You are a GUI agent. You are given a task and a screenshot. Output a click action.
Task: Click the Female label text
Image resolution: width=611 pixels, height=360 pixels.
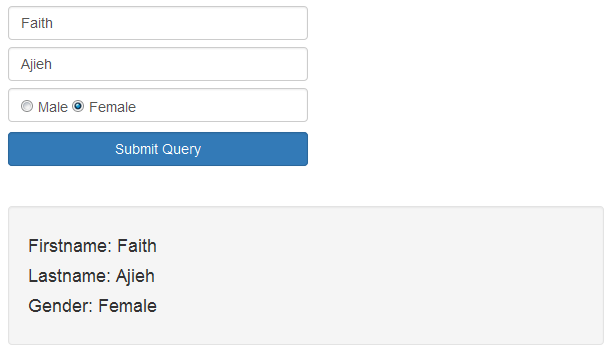pyautogui.click(x=112, y=107)
